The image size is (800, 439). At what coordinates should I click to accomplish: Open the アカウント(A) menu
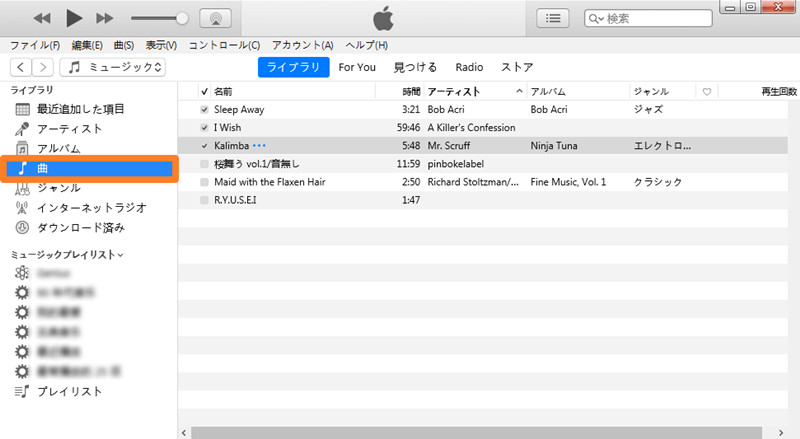coord(303,45)
